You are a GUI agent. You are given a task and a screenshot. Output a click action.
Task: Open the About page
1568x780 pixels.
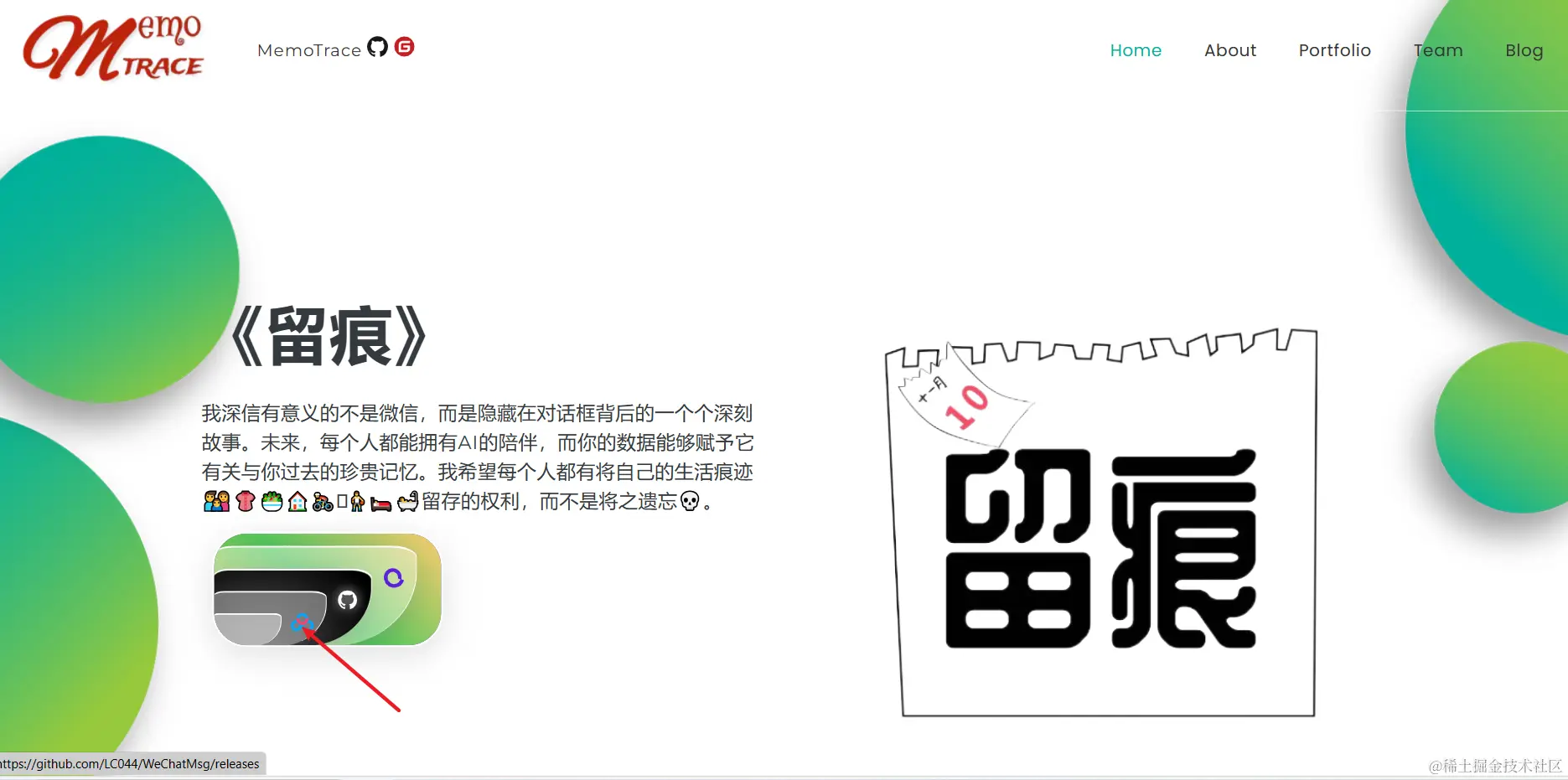coord(1229,50)
